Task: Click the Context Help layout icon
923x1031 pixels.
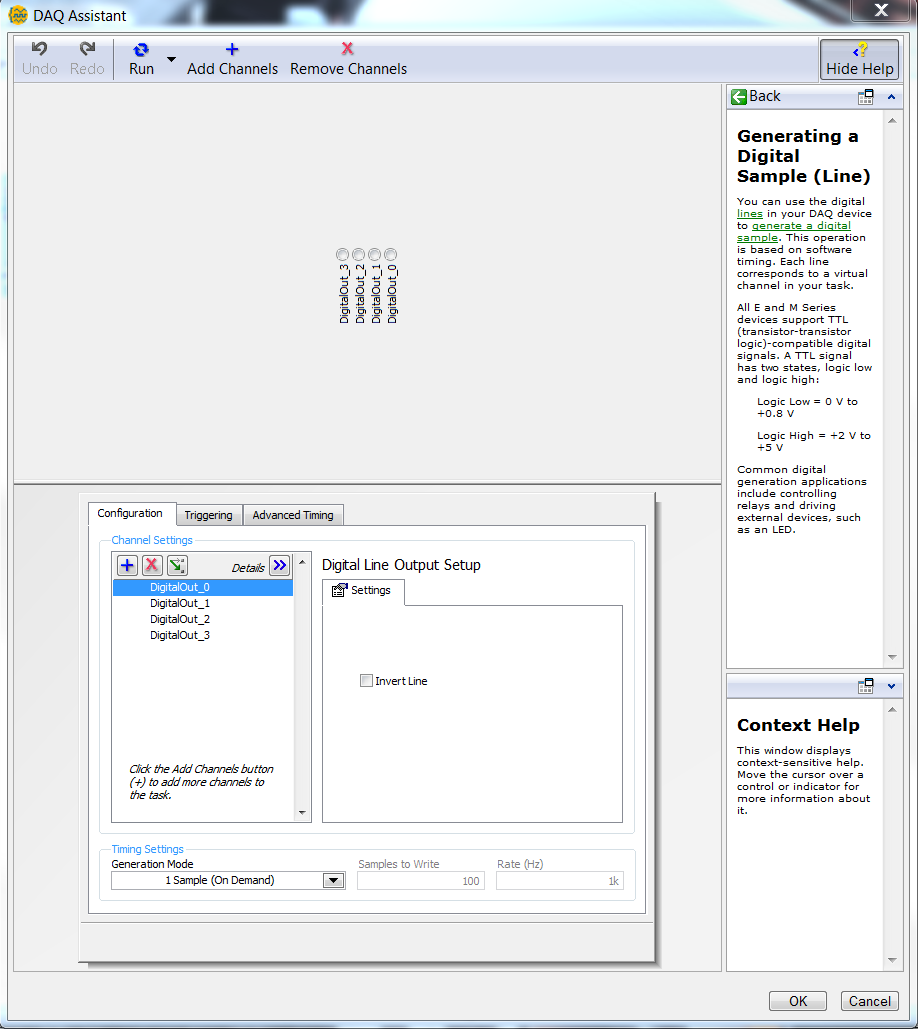Action: pos(866,686)
